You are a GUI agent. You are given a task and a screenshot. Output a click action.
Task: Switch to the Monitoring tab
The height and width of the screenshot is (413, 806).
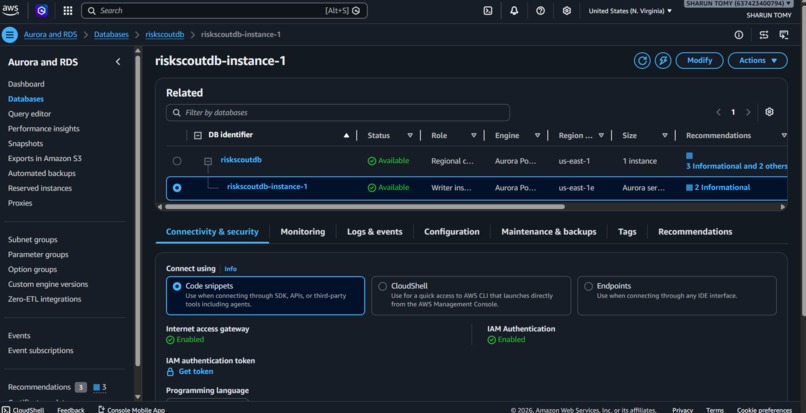(x=303, y=232)
